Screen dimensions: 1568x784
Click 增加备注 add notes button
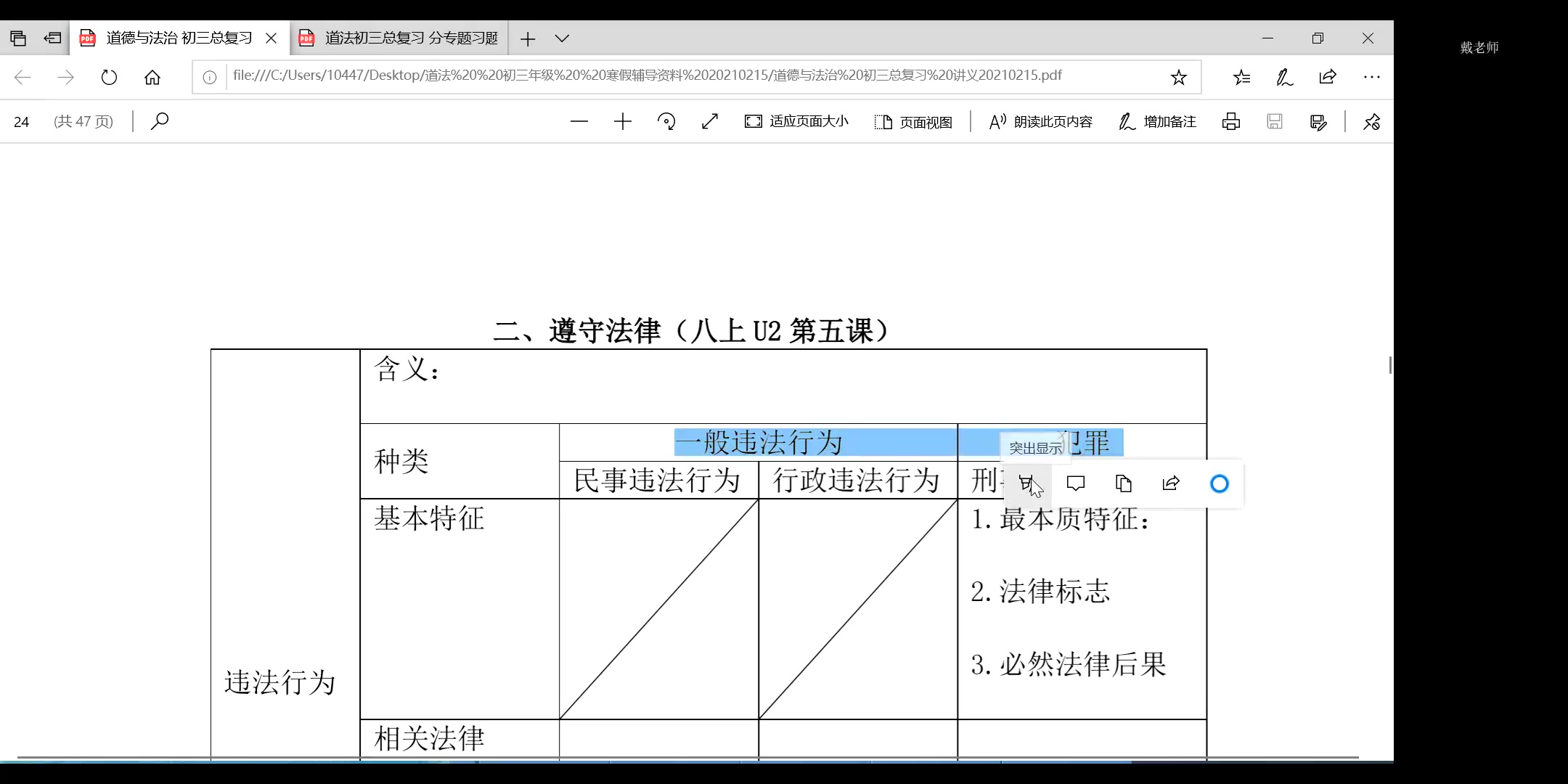pyautogui.click(x=1157, y=121)
